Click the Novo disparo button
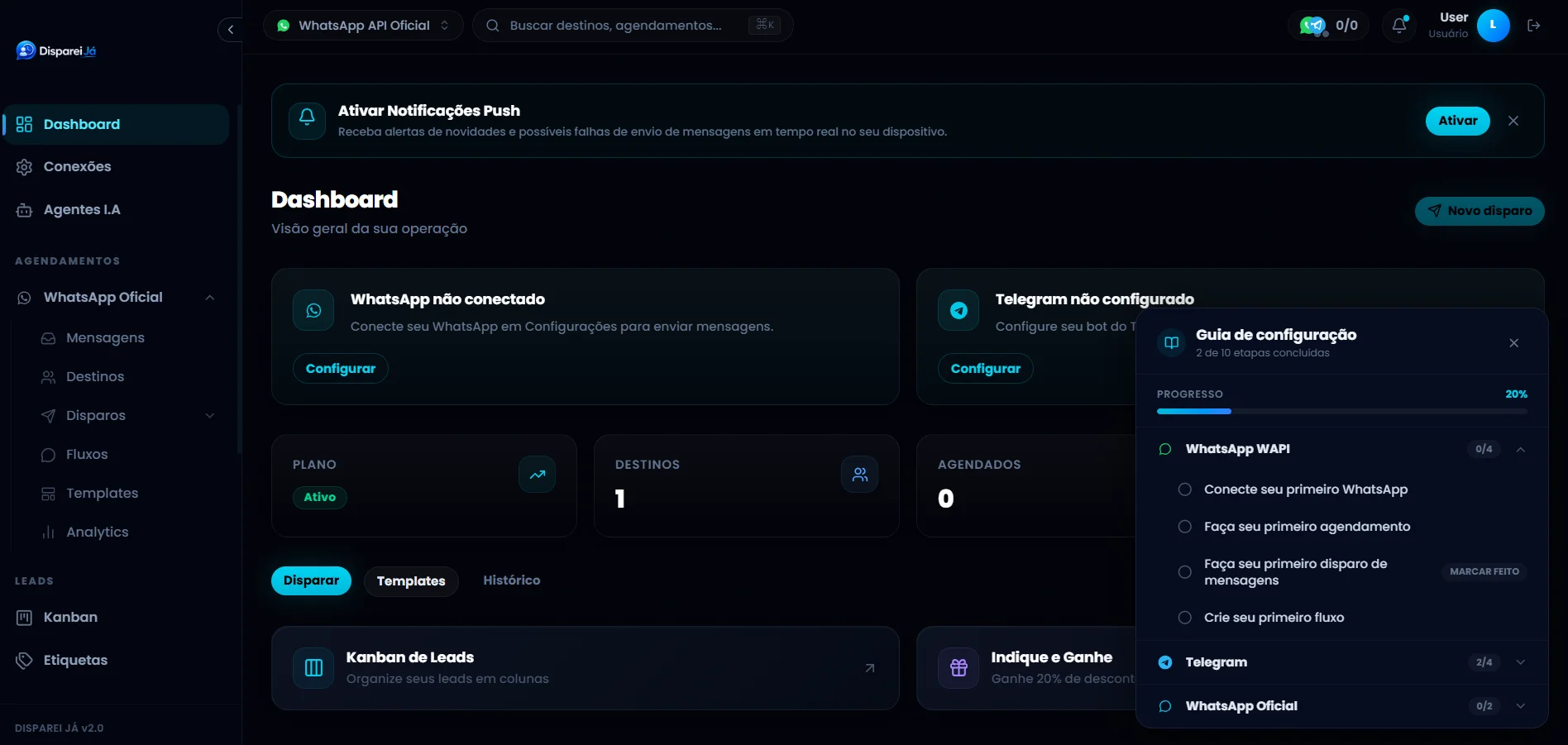Image resolution: width=1568 pixels, height=745 pixels. 1480,211
